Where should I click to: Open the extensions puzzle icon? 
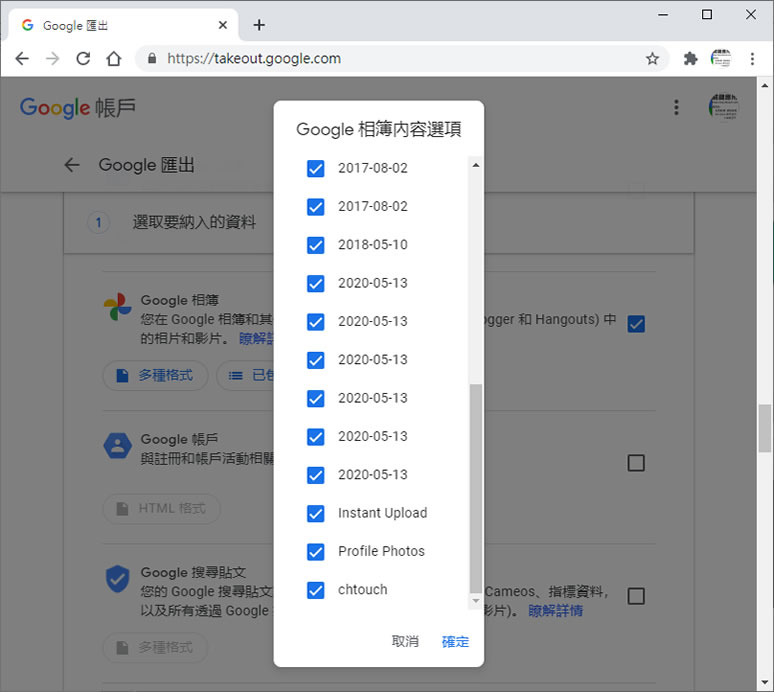click(x=690, y=59)
